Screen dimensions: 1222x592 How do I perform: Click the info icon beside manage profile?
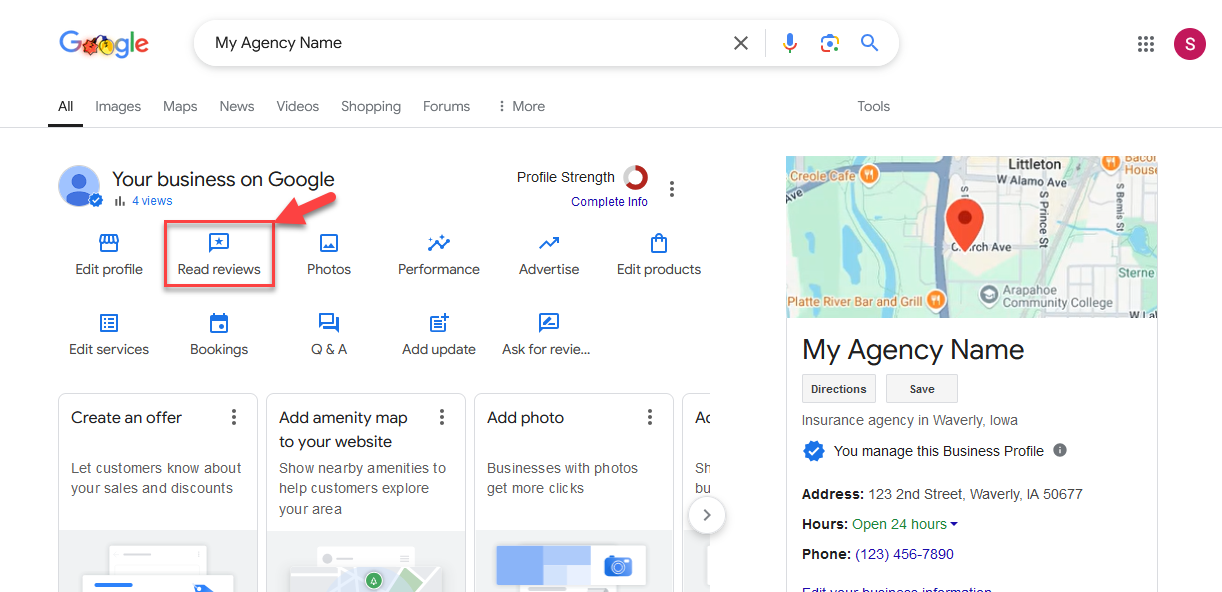pyautogui.click(x=1060, y=450)
